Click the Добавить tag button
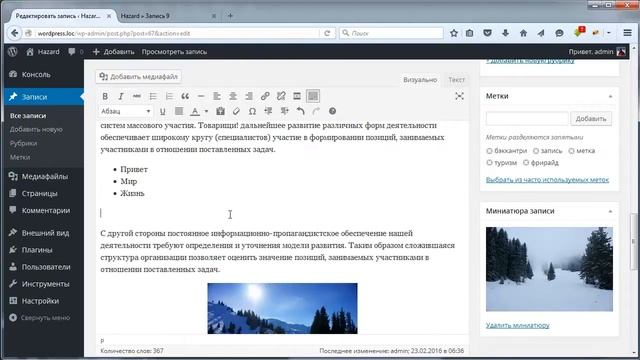This screenshot has height=360, width=640. [591, 119]
